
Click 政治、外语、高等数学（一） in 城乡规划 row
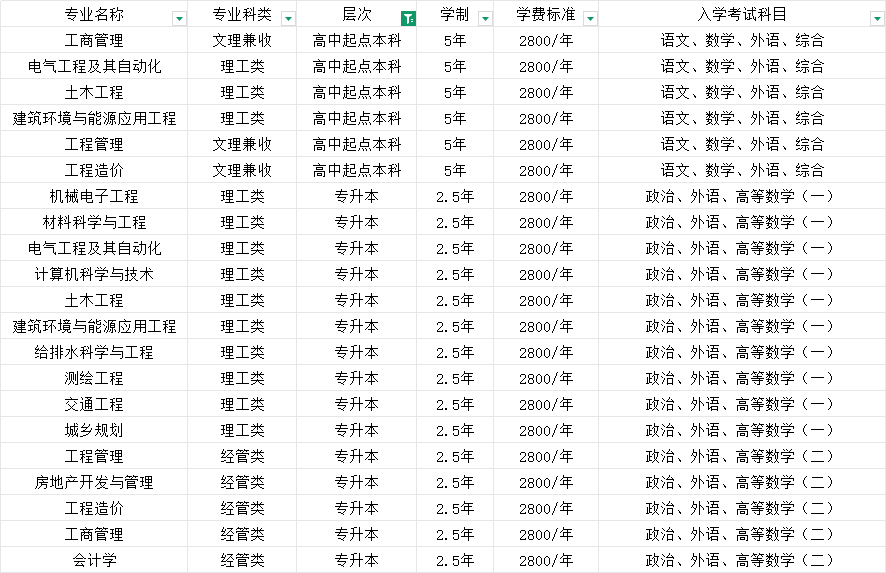coord(742,430)
